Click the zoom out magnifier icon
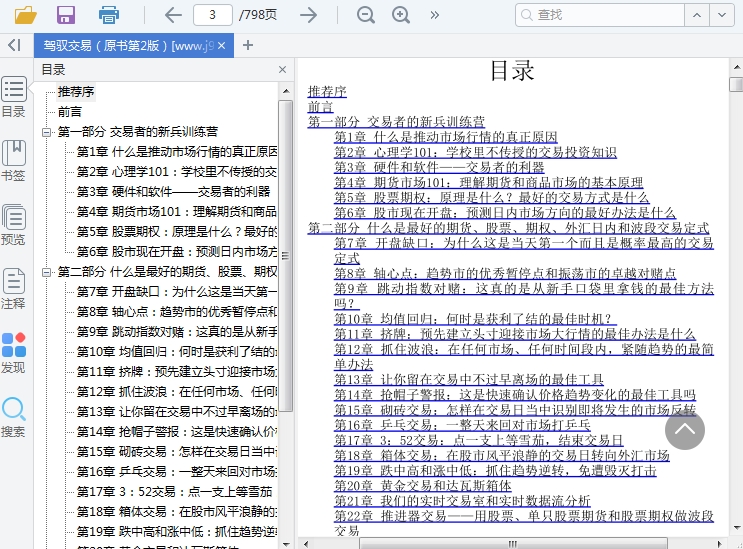 coord(366,15)
